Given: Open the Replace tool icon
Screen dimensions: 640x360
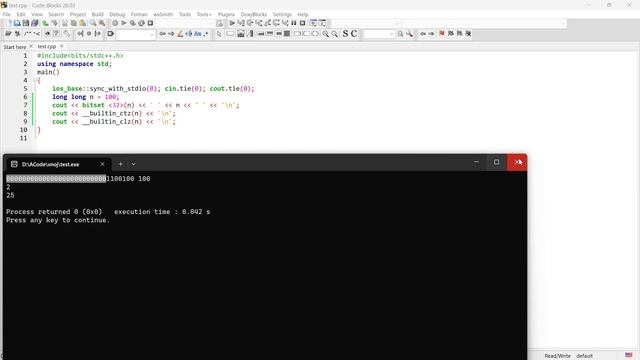Looking at the screenshot, I should [102, 23].
